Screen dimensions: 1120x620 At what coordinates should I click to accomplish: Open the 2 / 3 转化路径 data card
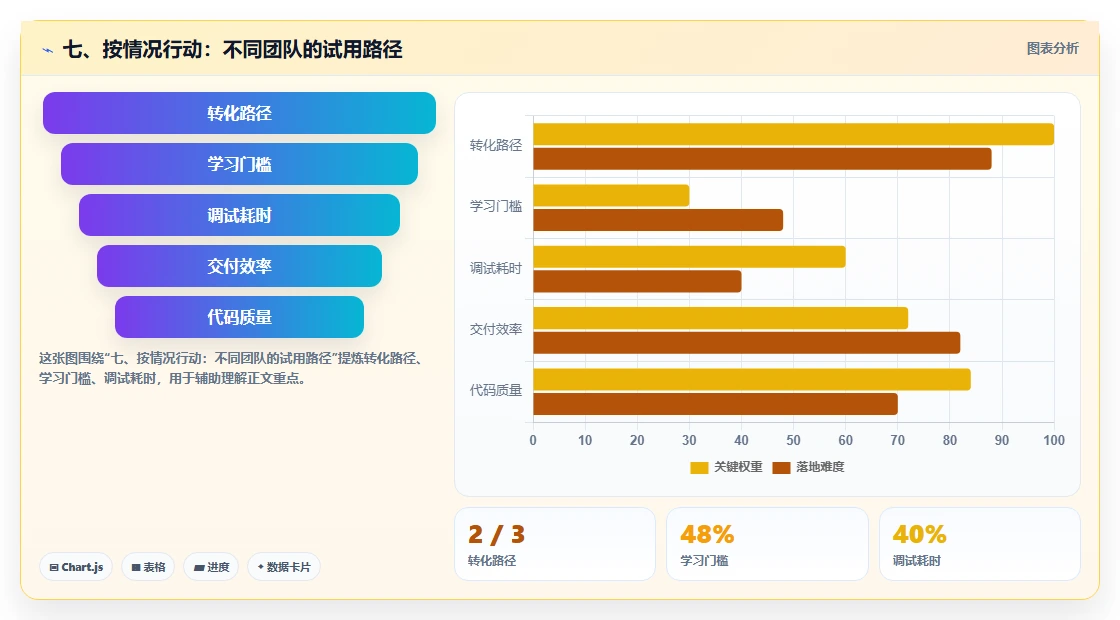point(555,544)
